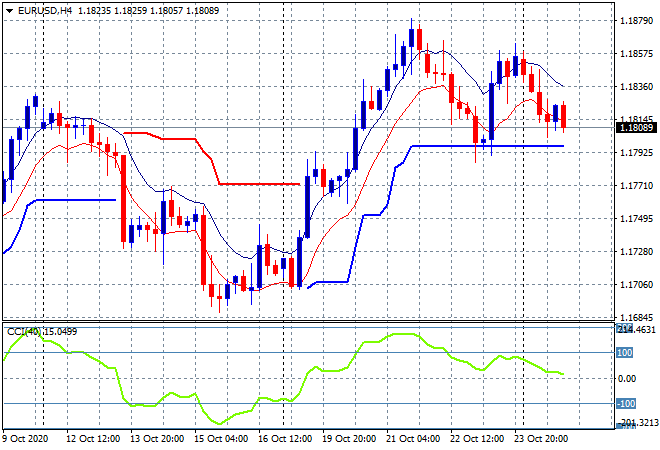660x450 pixels.
Task: Click the EURUSD,H4 chart title
Action: (x=45, y=11)
